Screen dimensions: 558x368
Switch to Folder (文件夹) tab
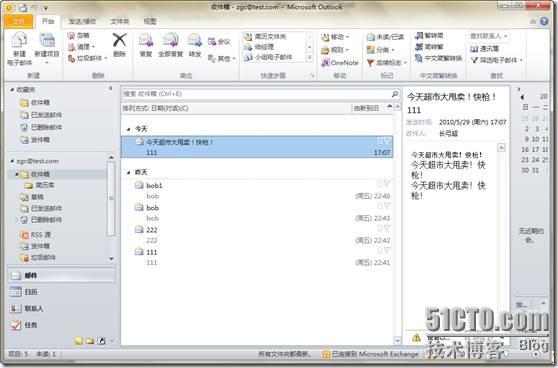tap(120, 22)
